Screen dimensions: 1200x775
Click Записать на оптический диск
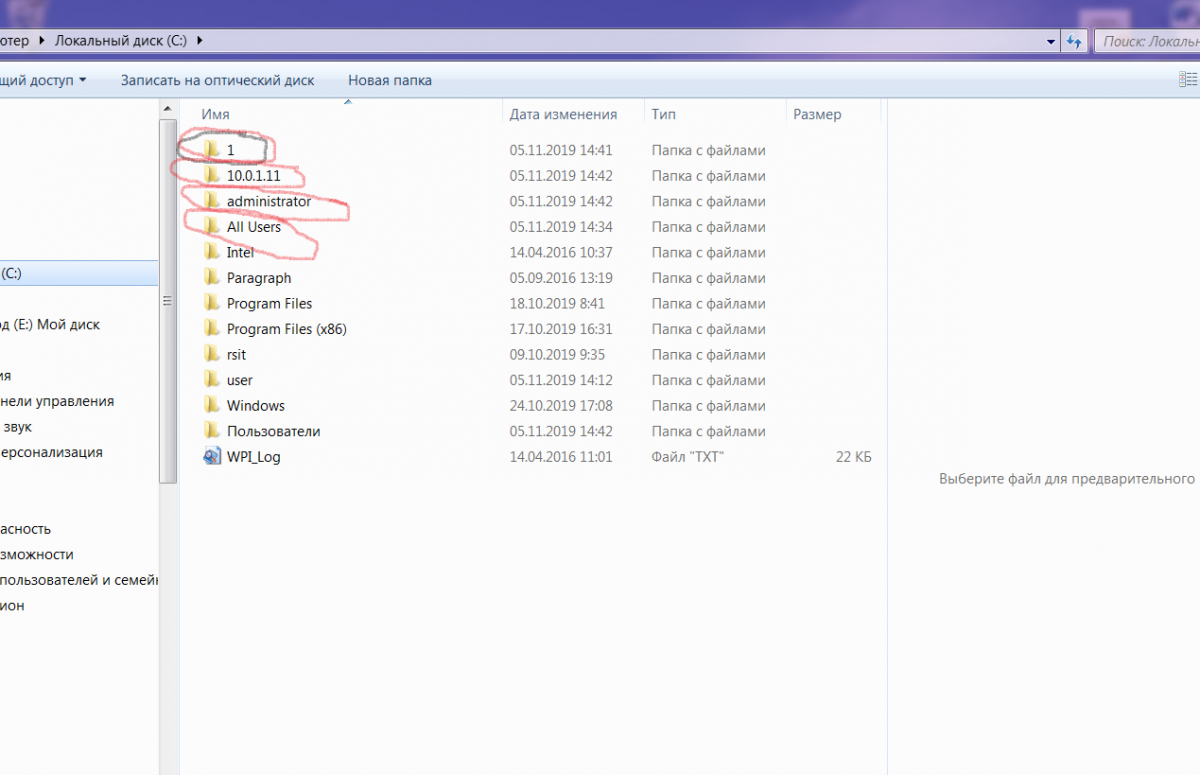coord(218,80)
